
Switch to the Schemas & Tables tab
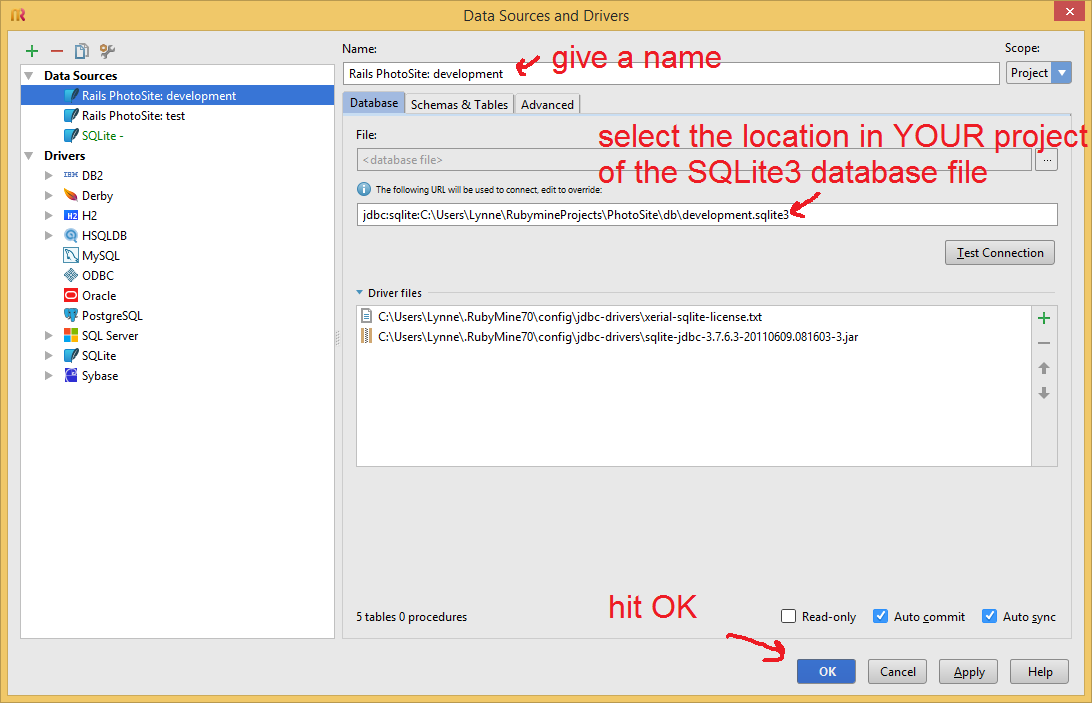tap(459, 104)
